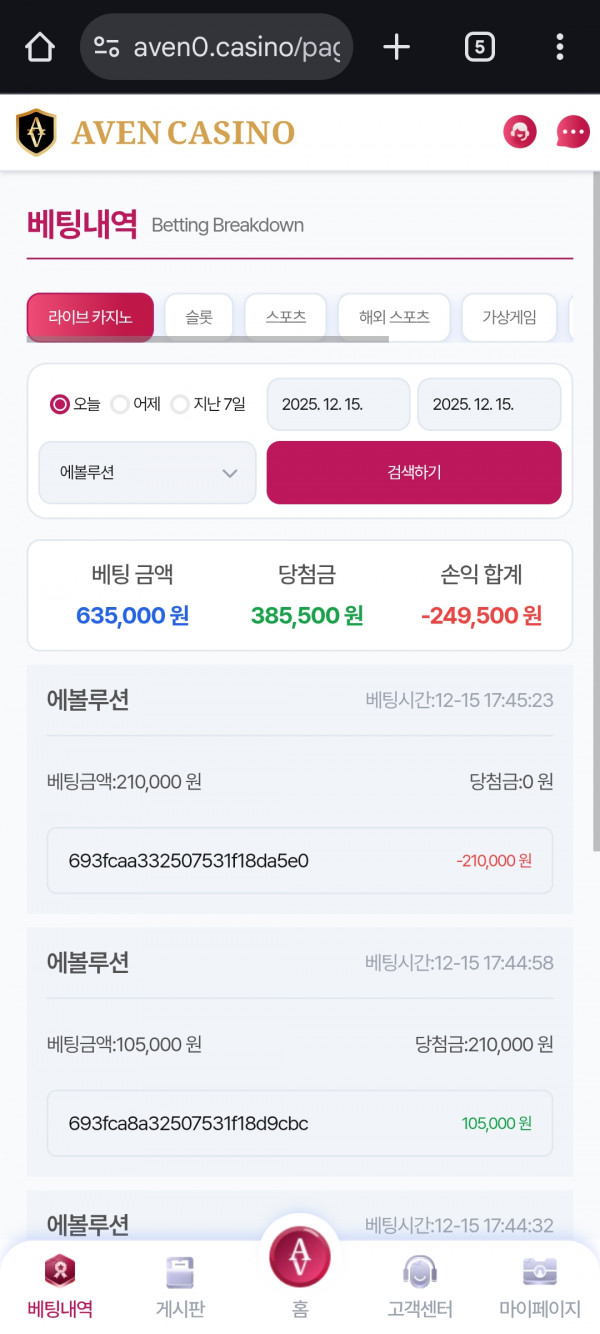Open the pink customer support avatar icon
Image resolution: width=600 pixels, height=1334 pixels.
[519, 131]
